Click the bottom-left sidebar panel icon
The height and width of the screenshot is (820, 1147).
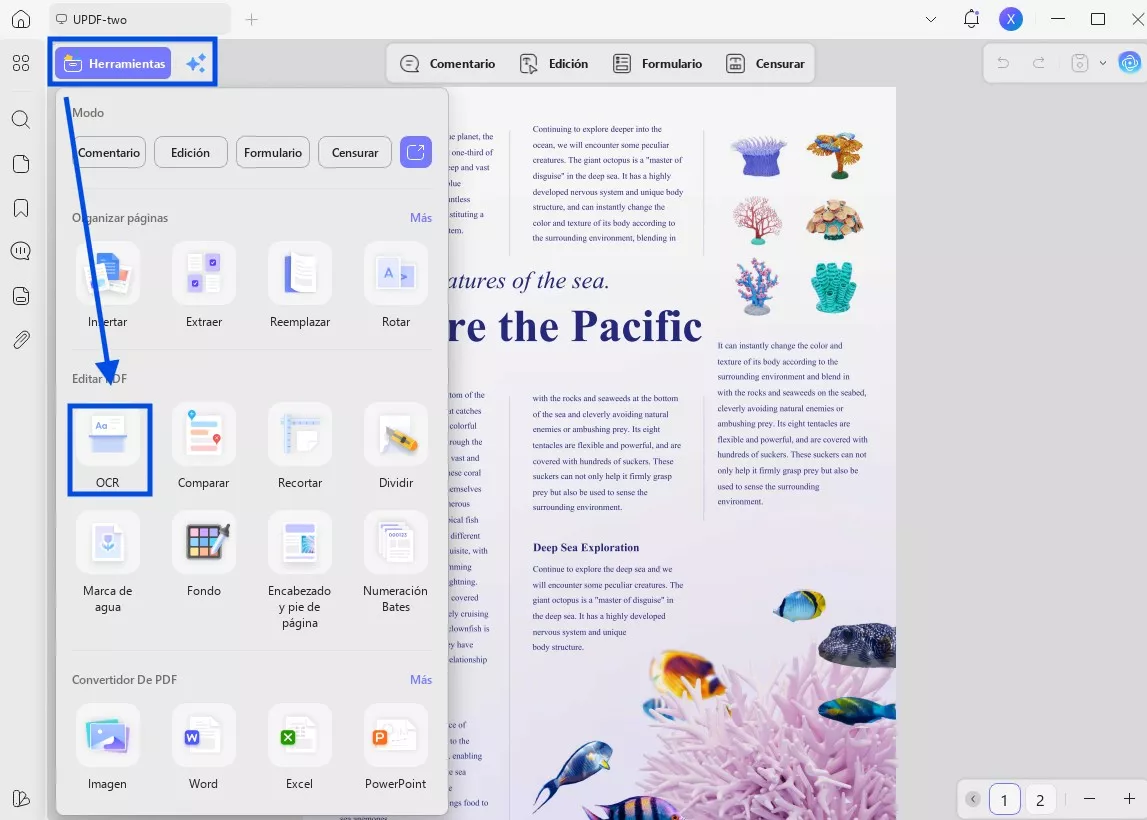click(x=21, y=799)
